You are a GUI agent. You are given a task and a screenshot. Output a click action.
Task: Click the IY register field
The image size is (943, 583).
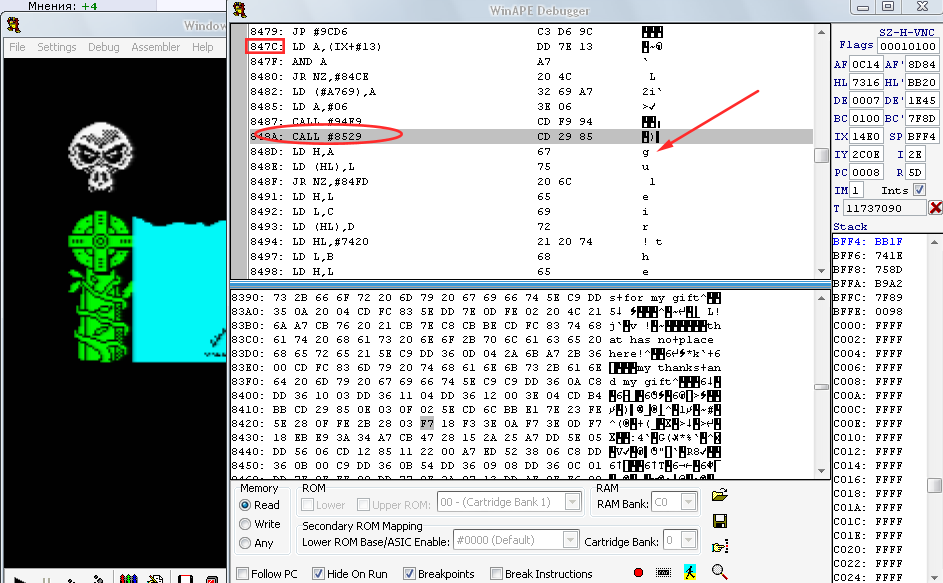865,155
